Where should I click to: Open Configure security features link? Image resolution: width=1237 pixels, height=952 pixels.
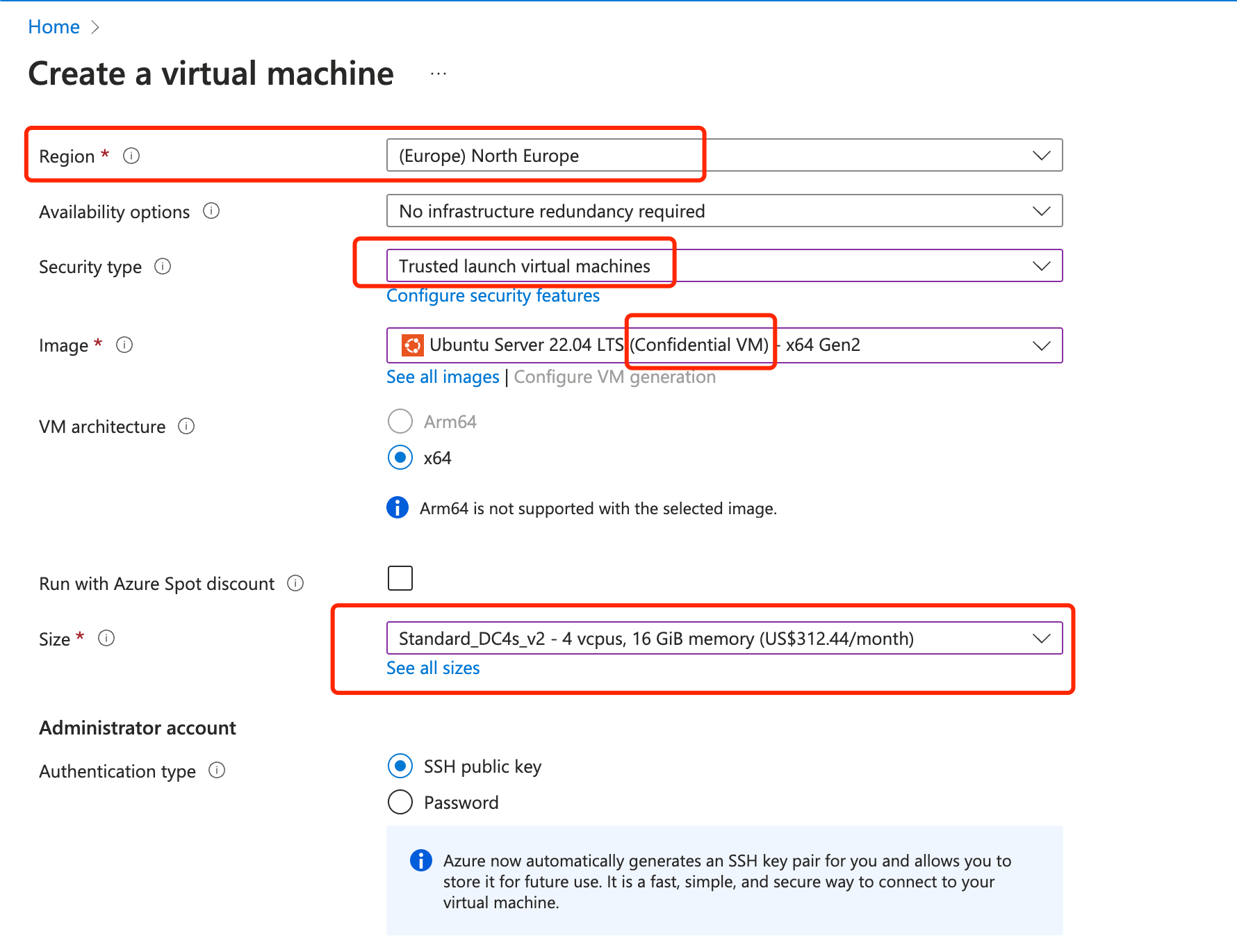pos(493,296)
